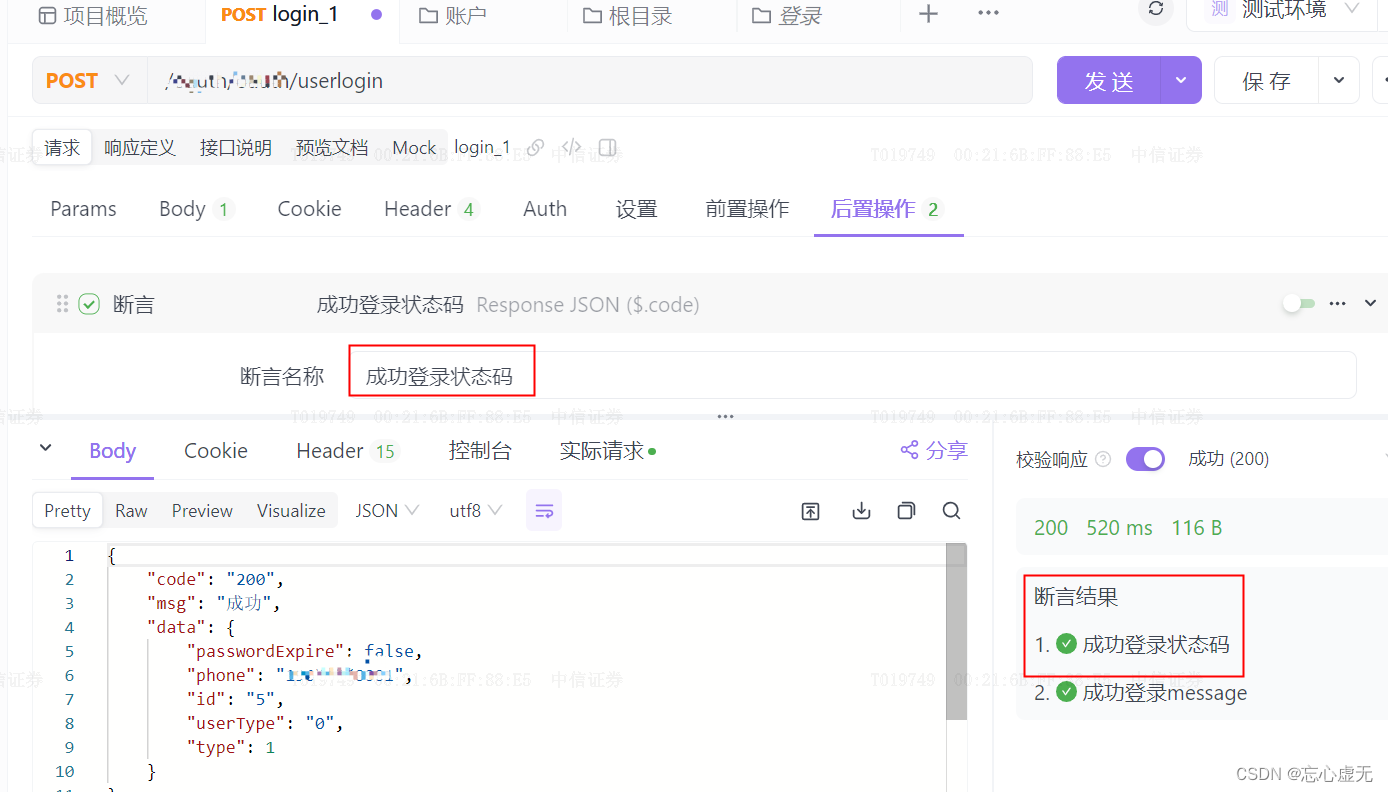Save the request with 保存 button
The height and width of the screenshot is (792, 1388).
pyautogui.click(x=1266, y=81)
